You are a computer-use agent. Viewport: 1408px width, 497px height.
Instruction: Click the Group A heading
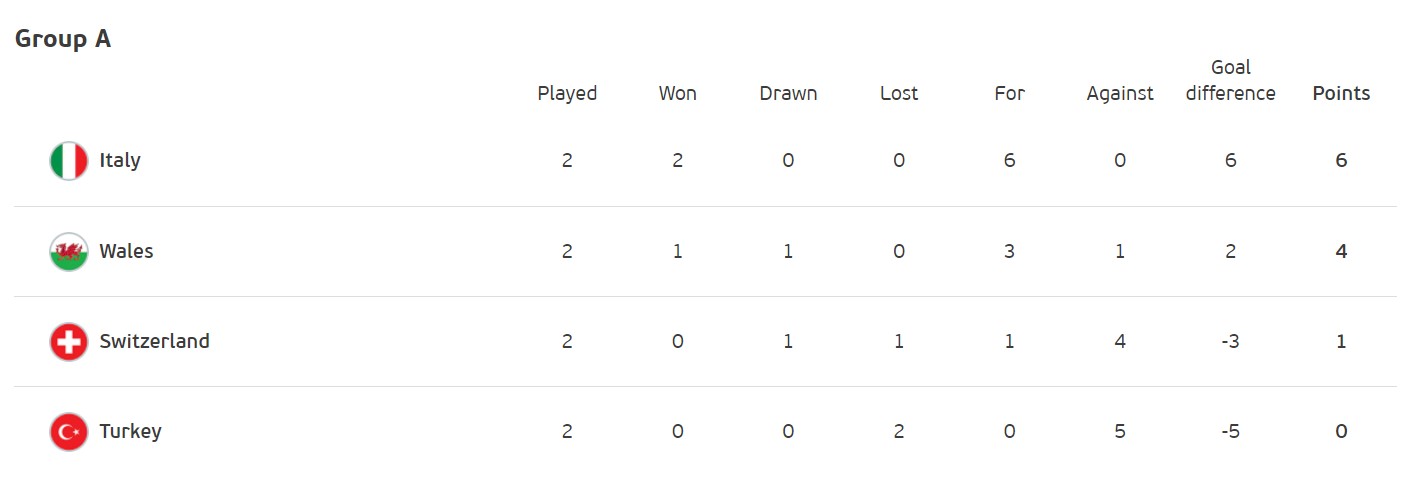[x=63, y=39]
